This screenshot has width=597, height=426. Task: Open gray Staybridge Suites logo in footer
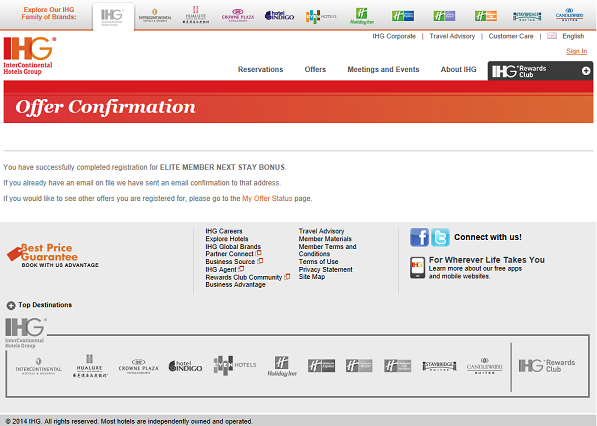[439, 366]
